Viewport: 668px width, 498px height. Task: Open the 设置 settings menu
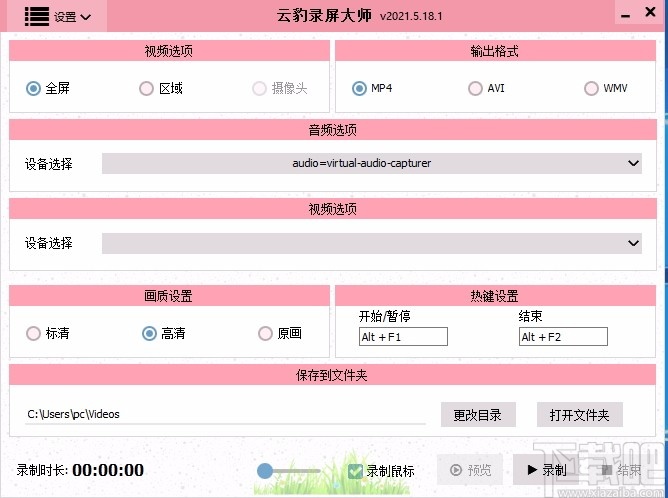[58, 16]
